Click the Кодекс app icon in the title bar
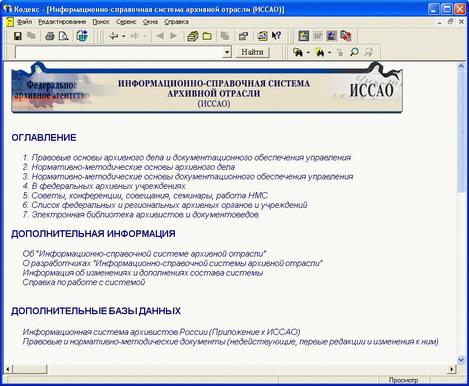469x386 pixels. click(x=7, y=9)
